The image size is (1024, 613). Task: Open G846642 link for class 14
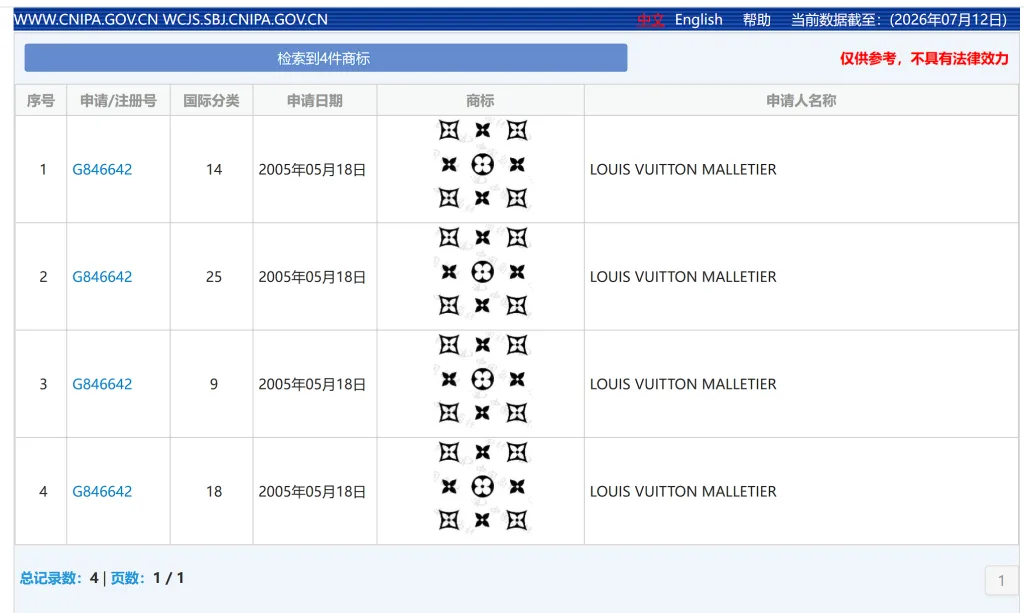point(102,170)
